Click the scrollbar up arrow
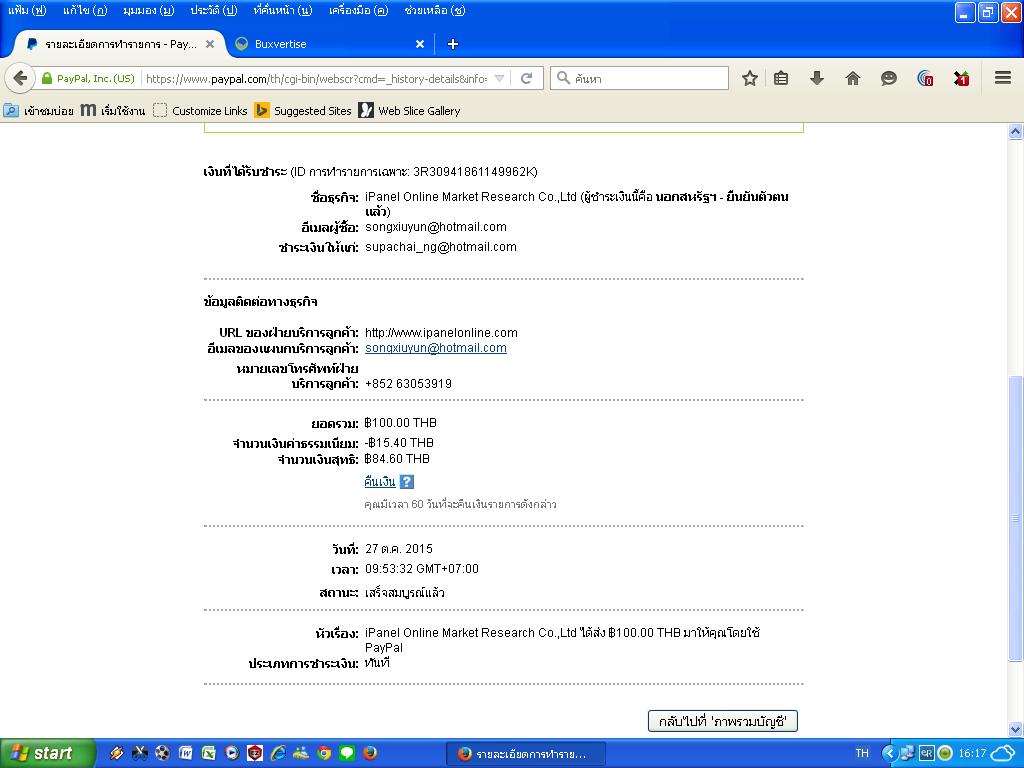 (x=1016, y=131)
